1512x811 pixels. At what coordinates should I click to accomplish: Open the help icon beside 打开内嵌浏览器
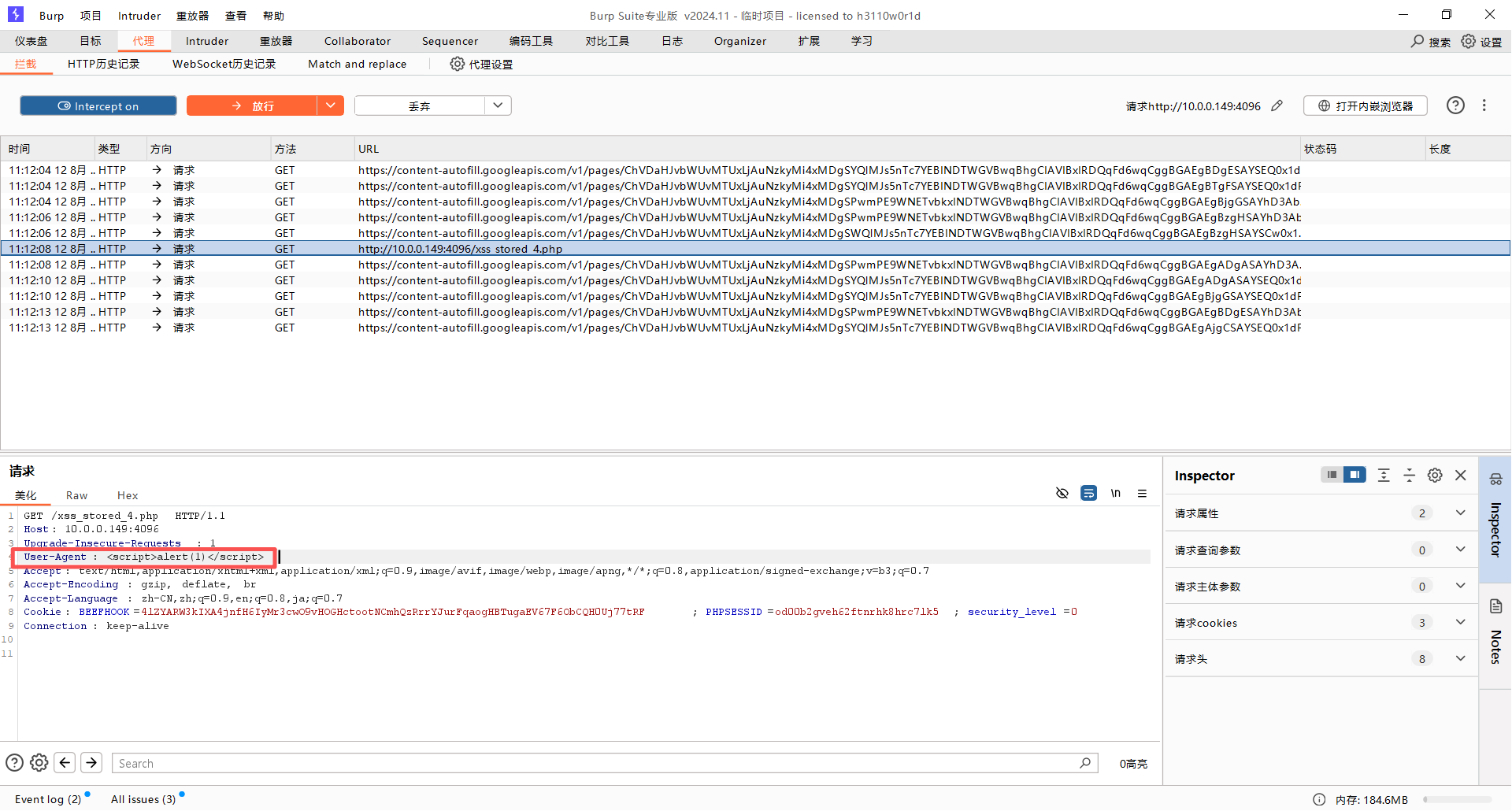(1455, 106)
